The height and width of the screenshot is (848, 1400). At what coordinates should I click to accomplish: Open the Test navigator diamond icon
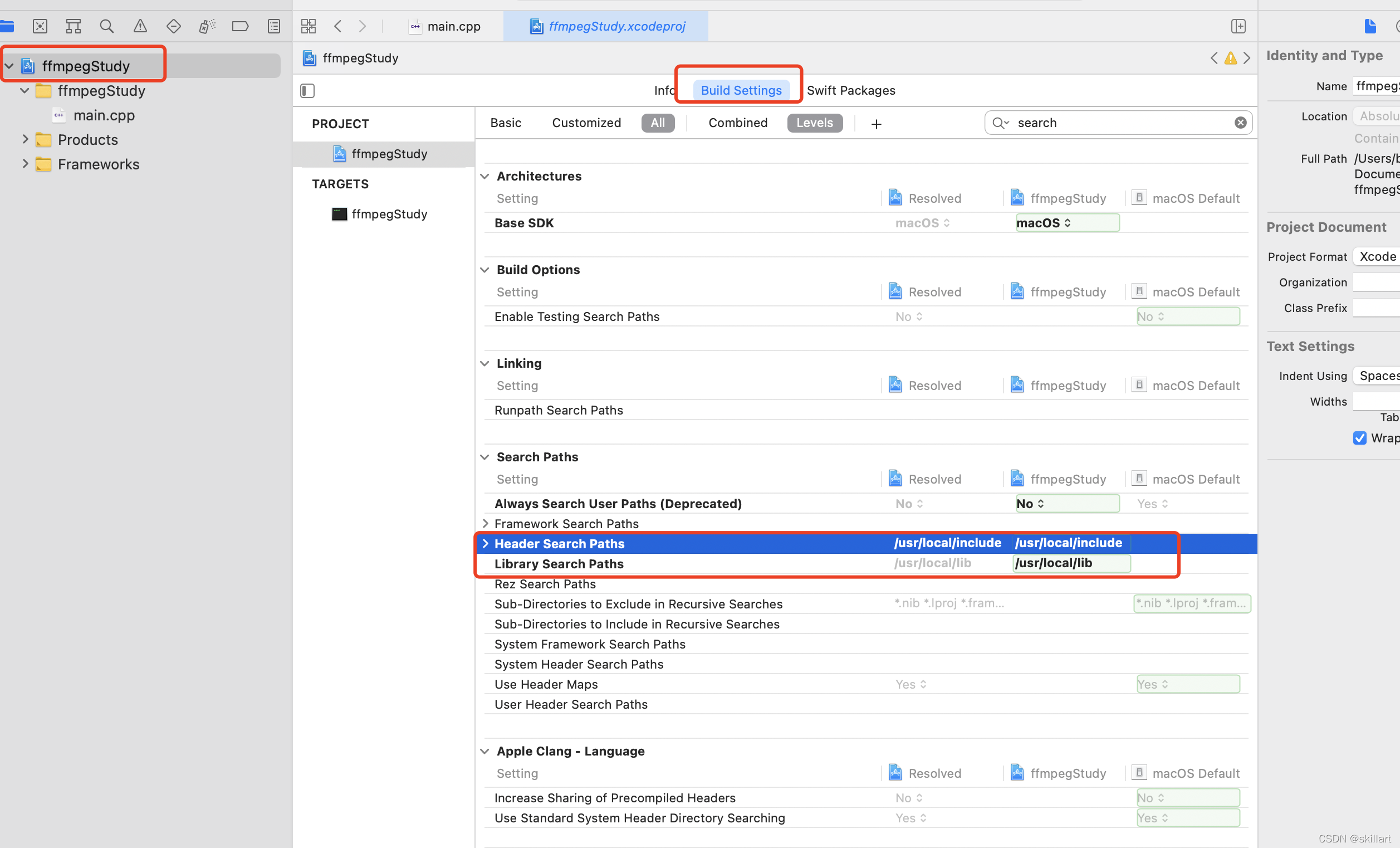173,26
